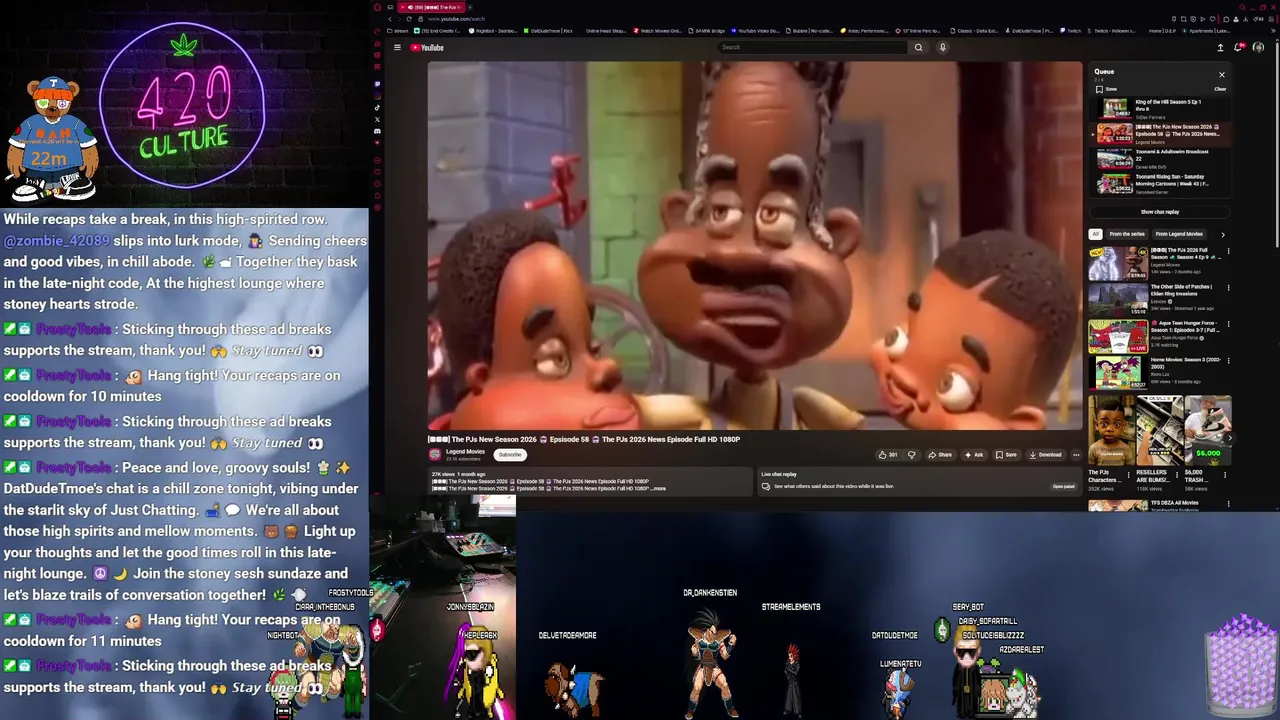The image size is (1280, 720).
Task: Open the live chat replay panel
Action: (1063, 486)
